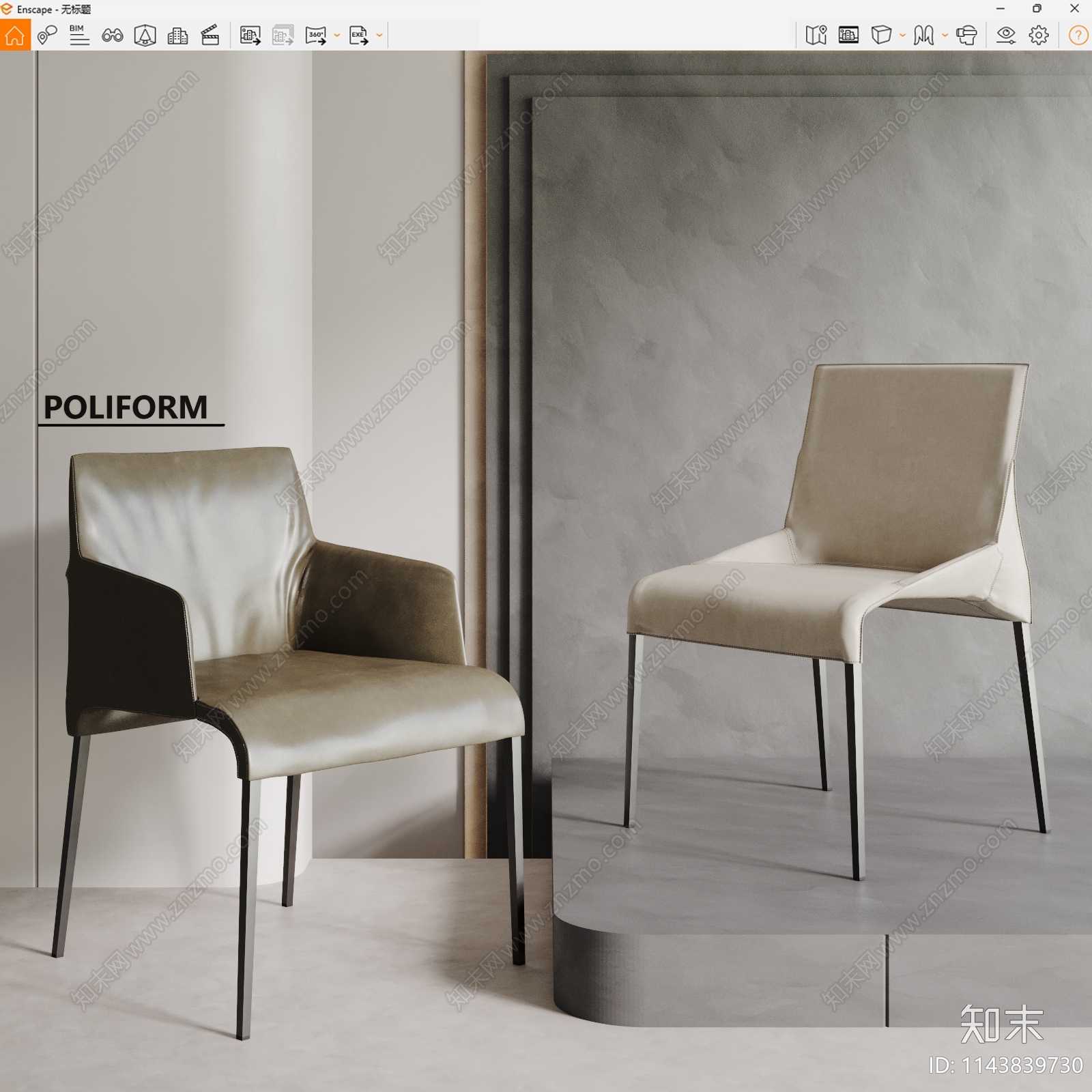Toggle the safe frame icon
This screenshot has height=1092, width=1092.
(x=848, y=35)
